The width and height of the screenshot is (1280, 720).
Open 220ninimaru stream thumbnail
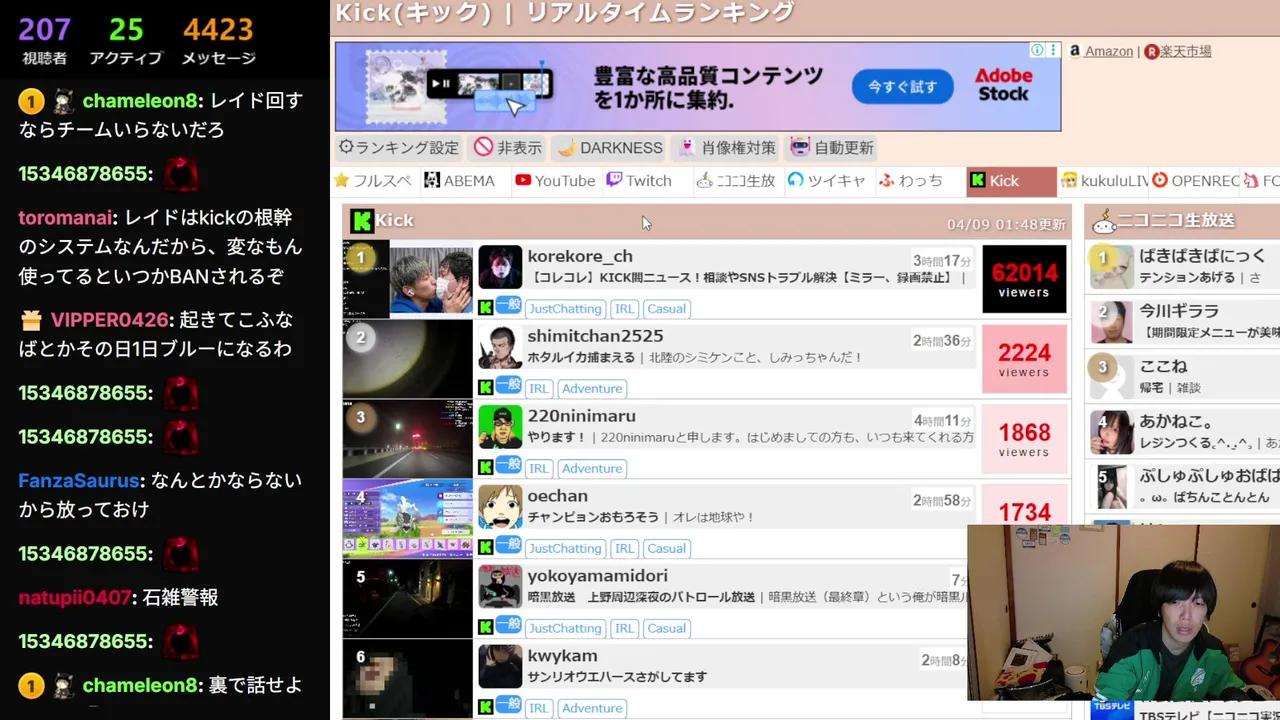(408, 439)
